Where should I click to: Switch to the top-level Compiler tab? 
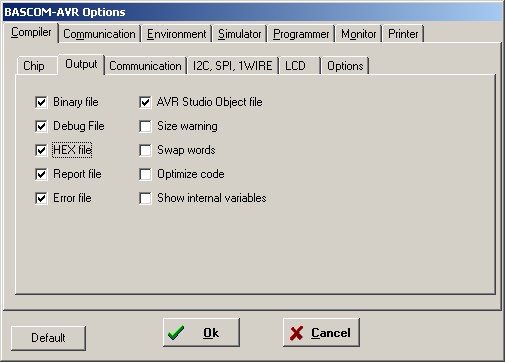pos(31,32)
